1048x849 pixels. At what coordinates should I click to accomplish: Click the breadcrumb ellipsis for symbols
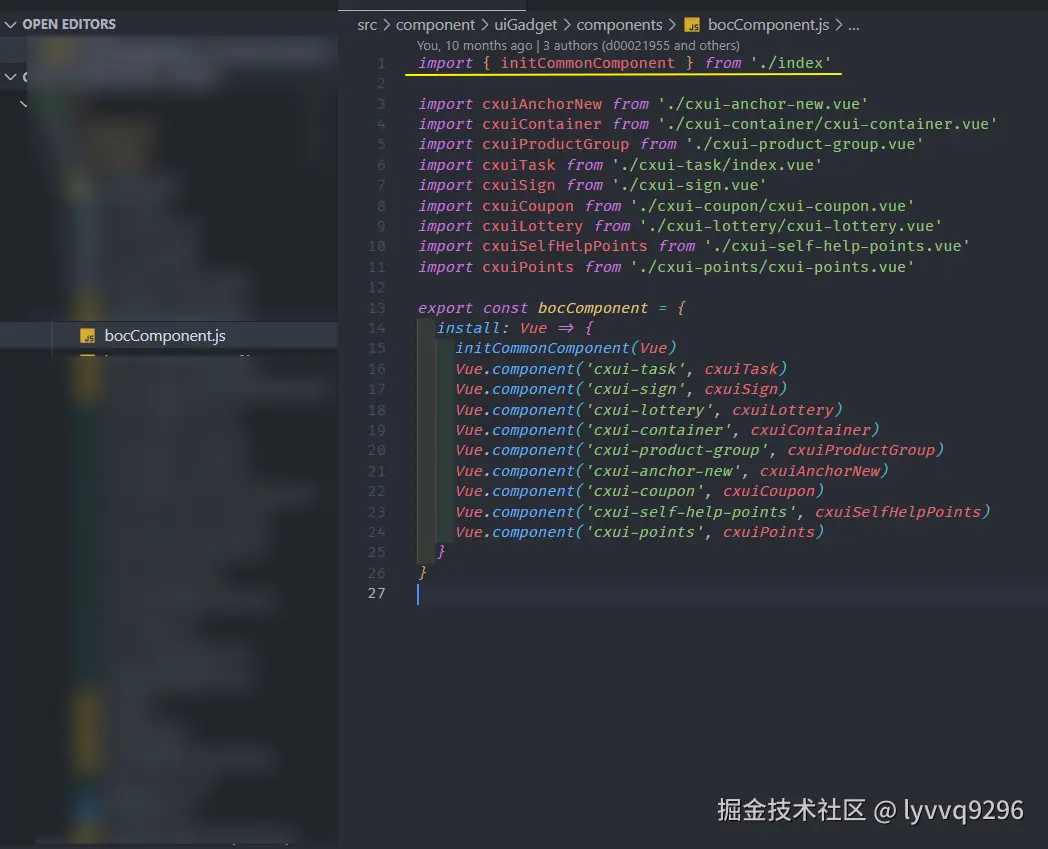click(x=854, y=25)
